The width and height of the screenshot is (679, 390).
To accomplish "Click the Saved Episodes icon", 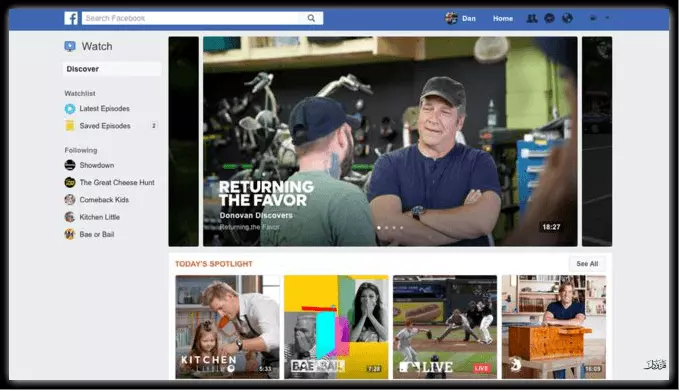I will 70,126.
